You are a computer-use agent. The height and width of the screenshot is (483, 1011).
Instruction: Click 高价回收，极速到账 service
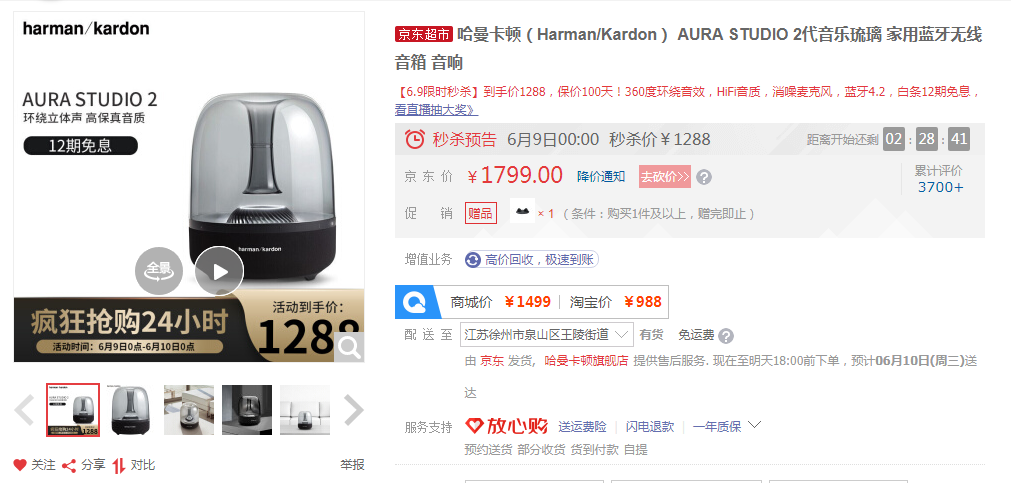532,259
